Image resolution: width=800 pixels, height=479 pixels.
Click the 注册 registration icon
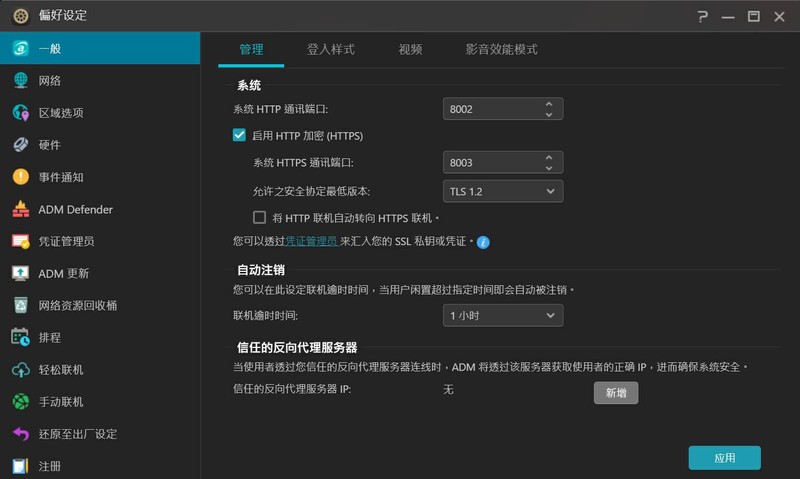click(x=20, y=466)
